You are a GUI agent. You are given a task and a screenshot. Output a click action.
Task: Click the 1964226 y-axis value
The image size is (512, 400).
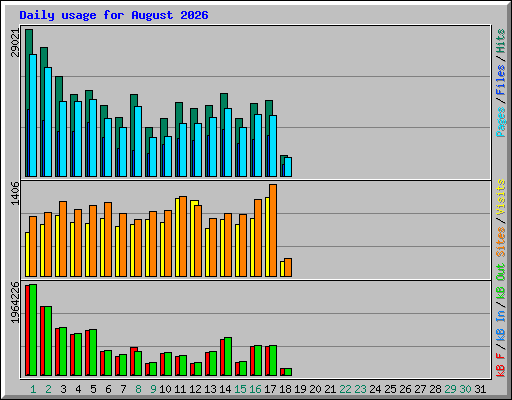pos(16,303)
